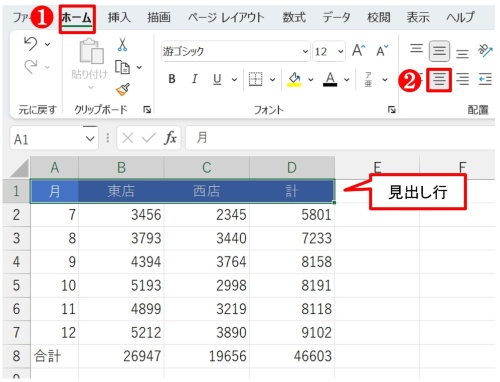This screenshot has height=382, width=500.
Task: Apply the Font Color A icon
Action: (x=330, y=79)
